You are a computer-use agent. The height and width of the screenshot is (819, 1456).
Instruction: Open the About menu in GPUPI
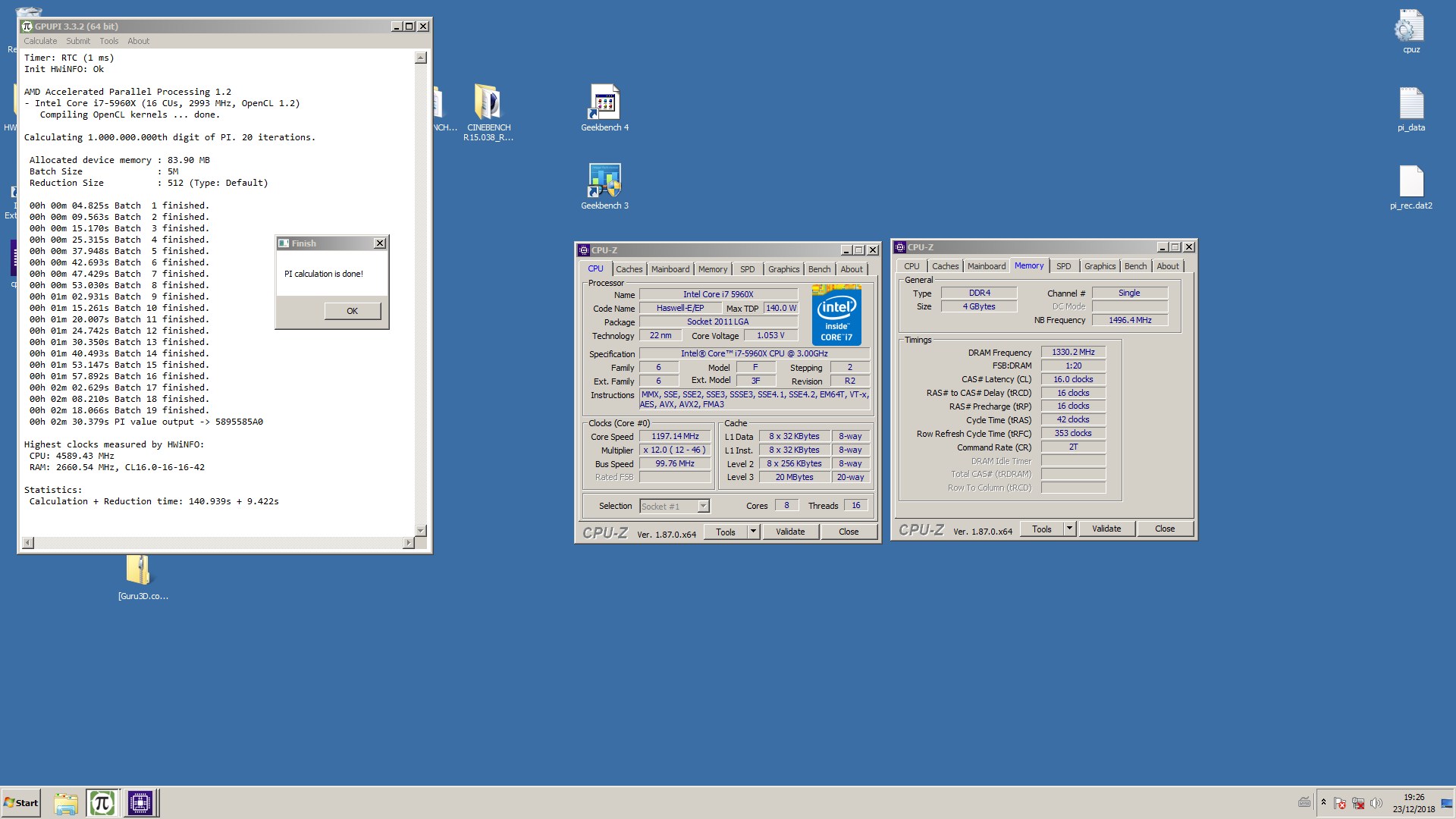[138, 41]
